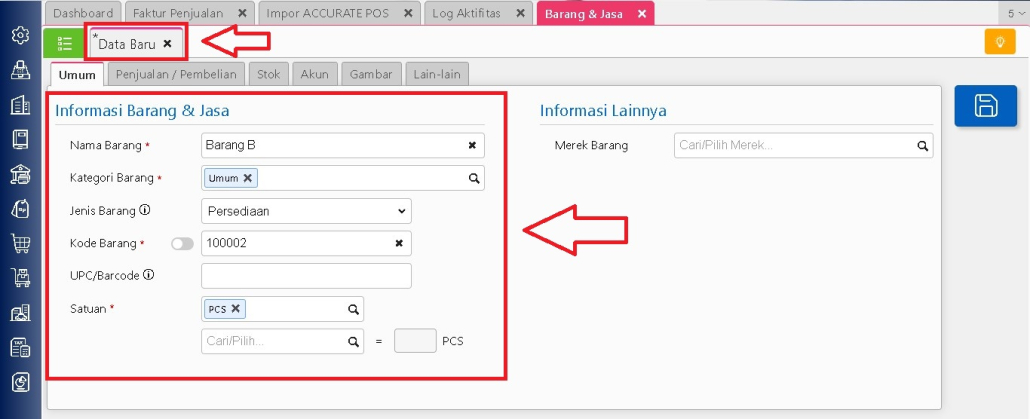Remove the PCS unit tag
1030x419 pixels.
tap(236, 309)
